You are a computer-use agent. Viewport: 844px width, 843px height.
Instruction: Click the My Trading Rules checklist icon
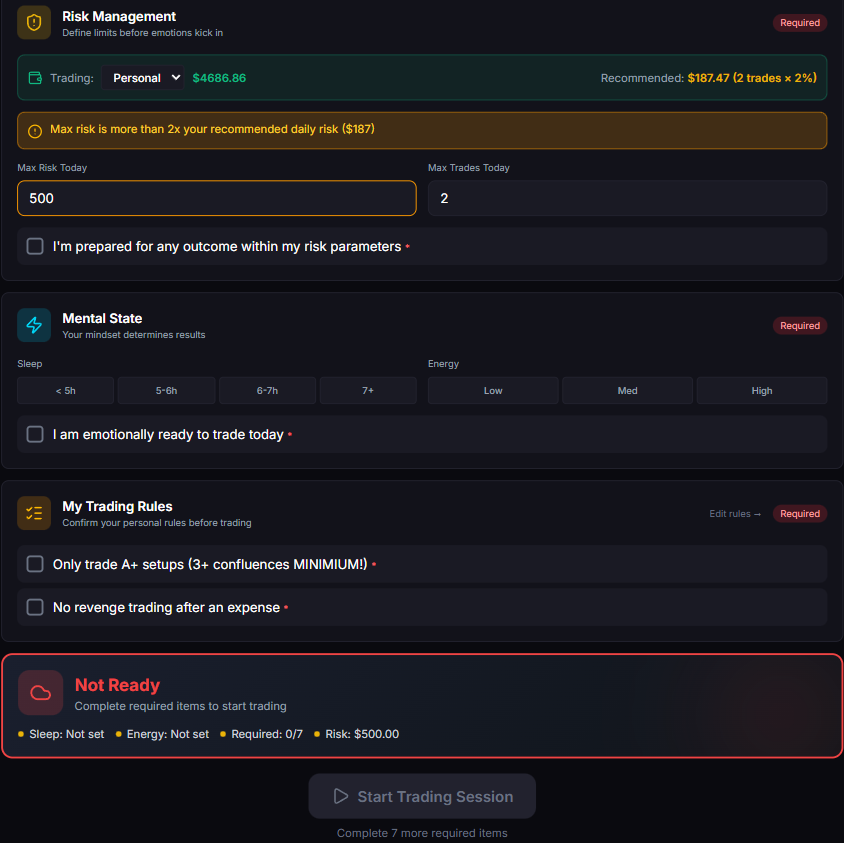pyautogui.click(x=34, y=513)
